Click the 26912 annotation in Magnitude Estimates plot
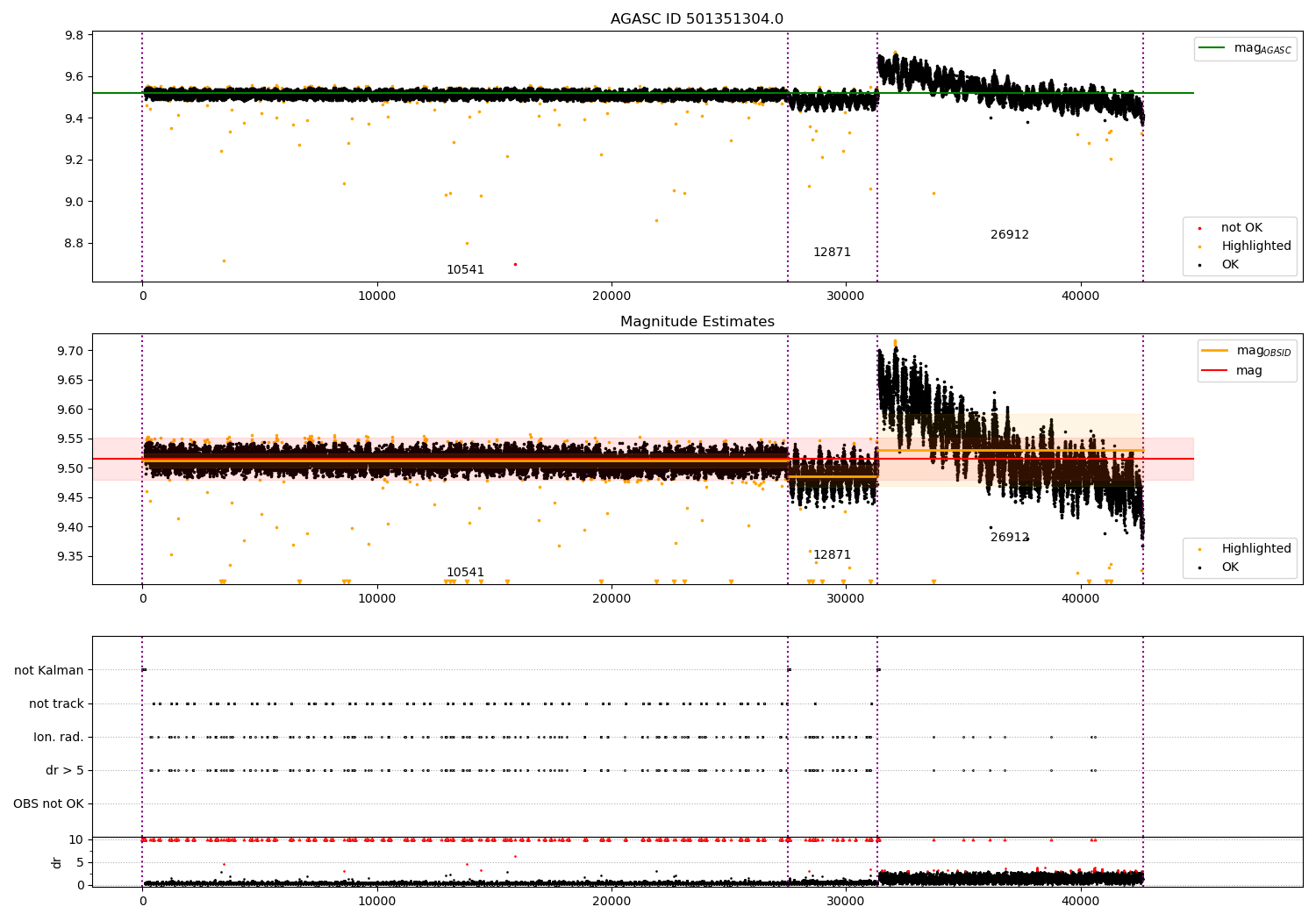The height and width of the screenshot is (921, 1316). (1010, 538)
